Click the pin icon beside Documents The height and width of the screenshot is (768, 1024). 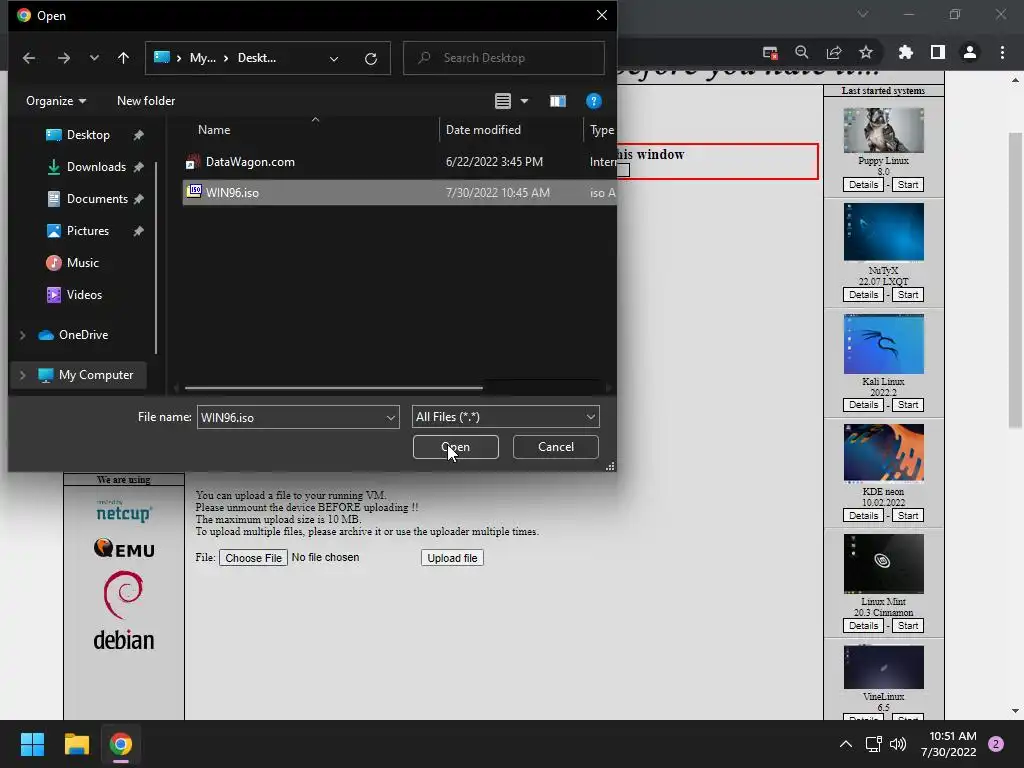coord(138,199)
